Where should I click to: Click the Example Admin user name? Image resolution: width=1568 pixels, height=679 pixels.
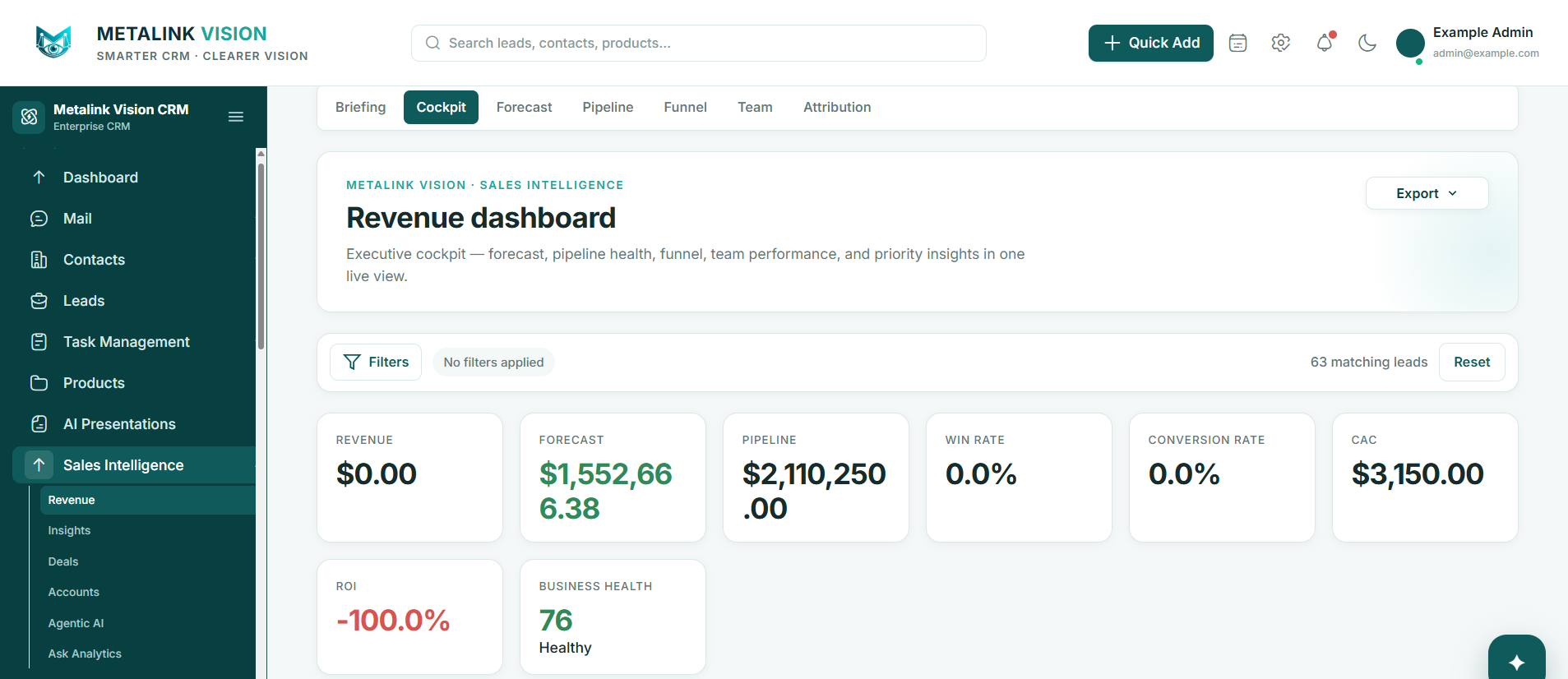coord(1482,33)
